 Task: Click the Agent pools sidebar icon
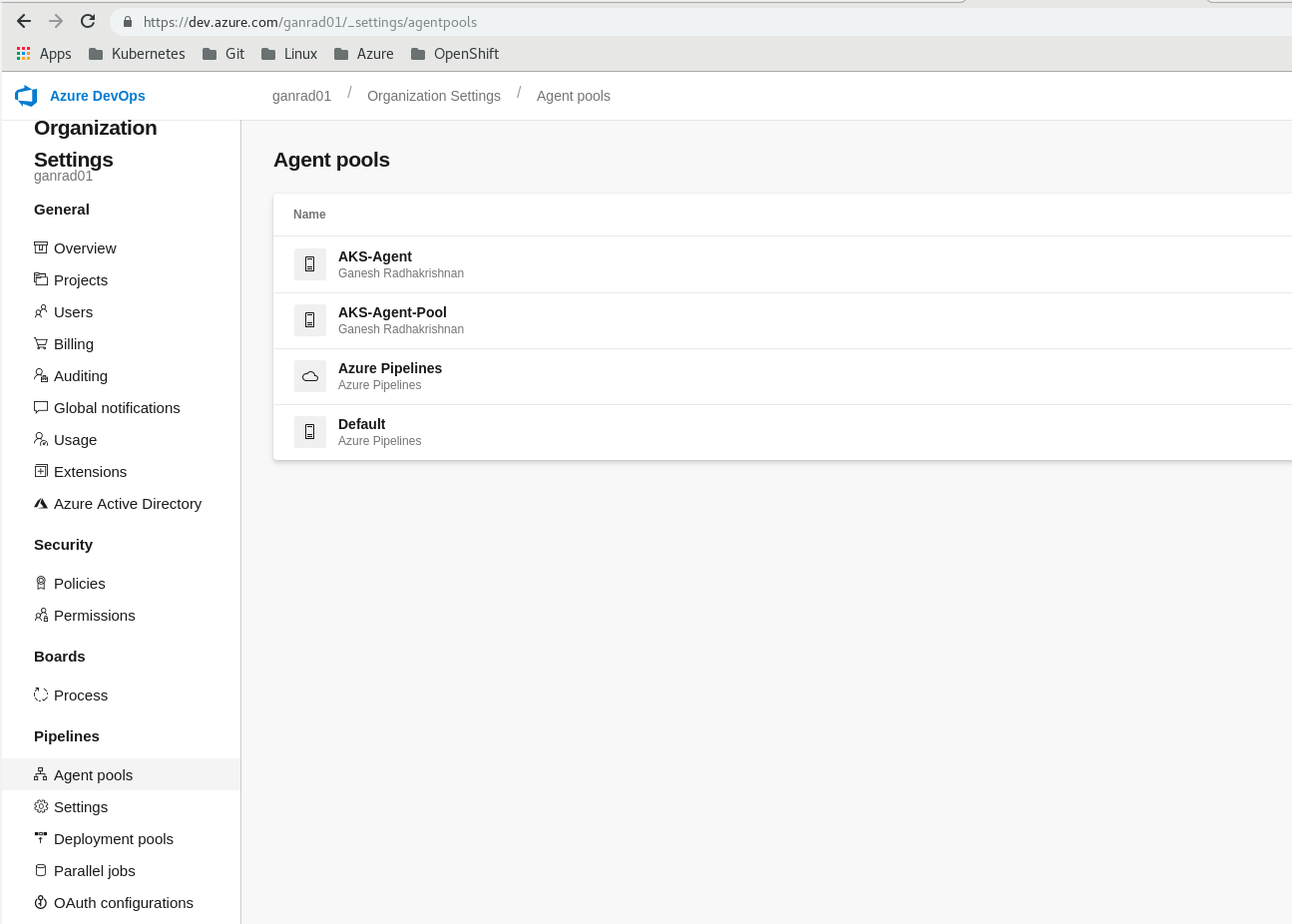(x=41, y=774)
